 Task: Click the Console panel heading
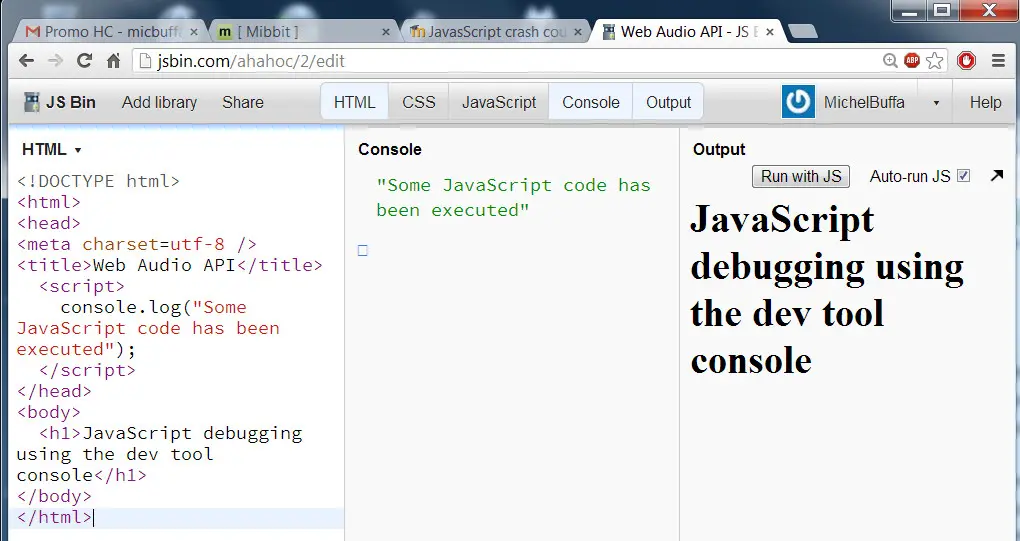pyautogui.click(x=390, y=150)
